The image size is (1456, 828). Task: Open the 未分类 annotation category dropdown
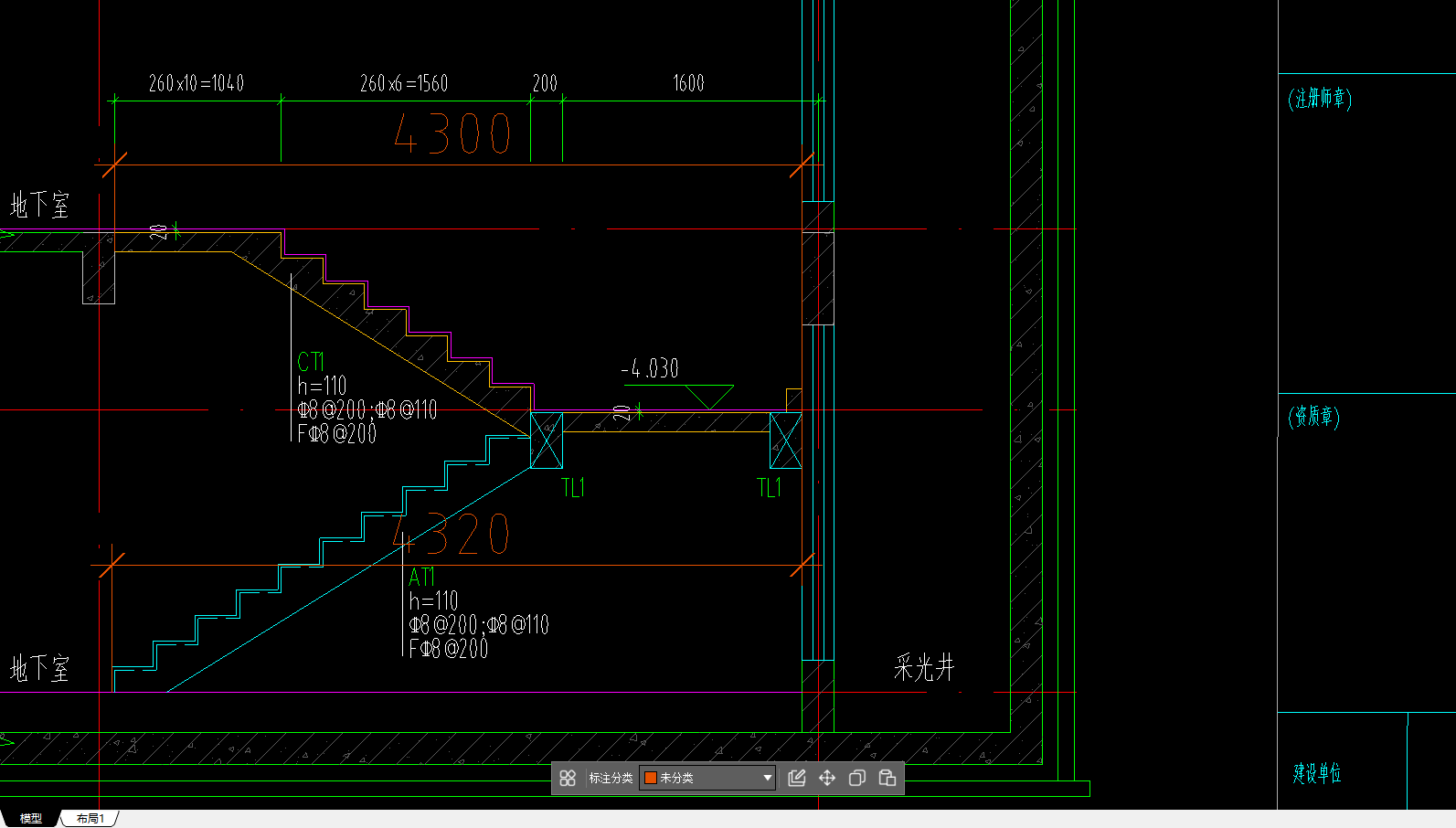[707, 778]
